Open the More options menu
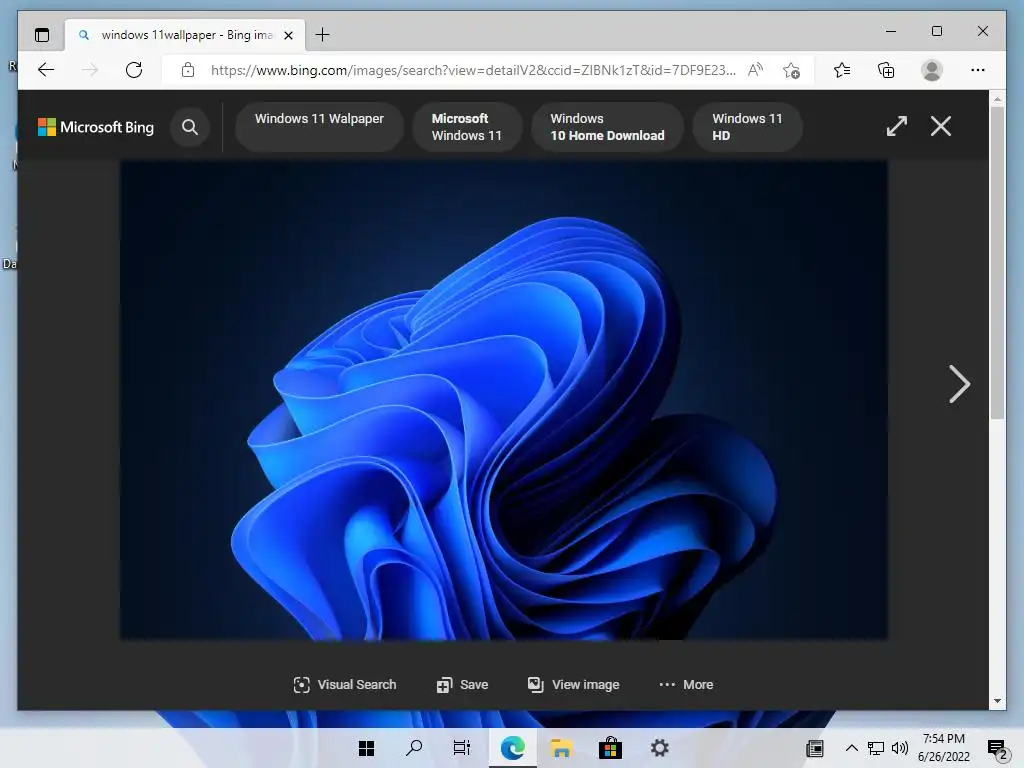Image resolution: width=1024 pixels, height=768 pixels. click(x=686, y=684)
